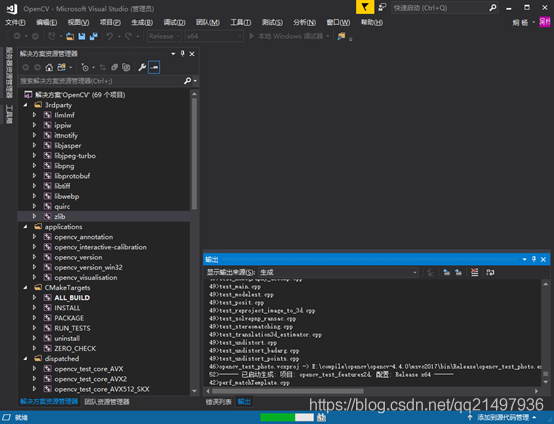Screen dimensions: 554x424
Task: Toggle Preview Selected Items button
Action: [x=154, y=67]
